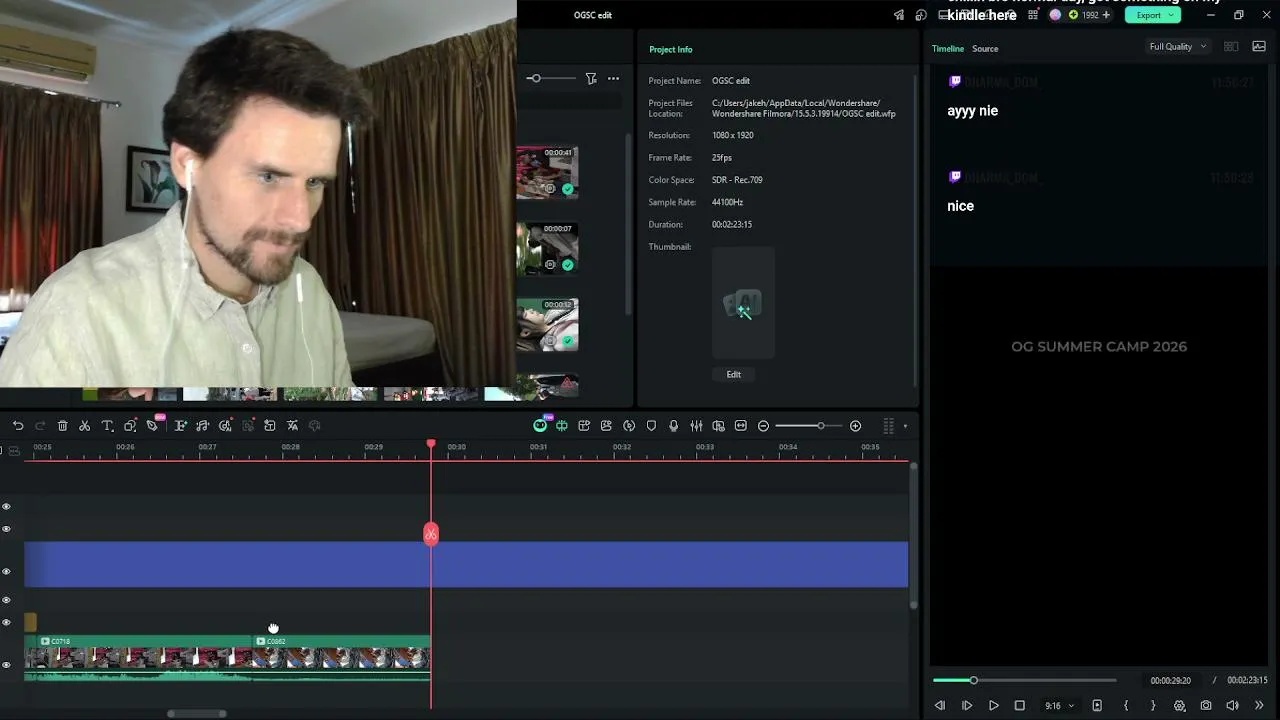The height and width of the screenshot is (720, 1280).
Task: Open the audio music-note tool
Action: pos(202,426)
